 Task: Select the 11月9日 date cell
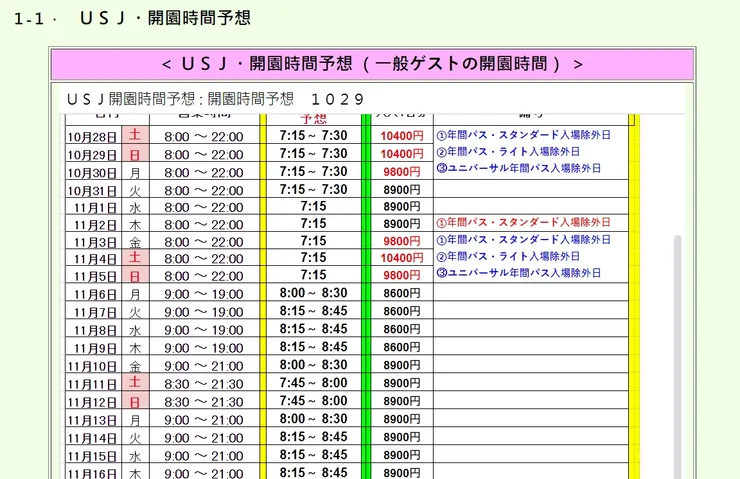click(92, 347)
